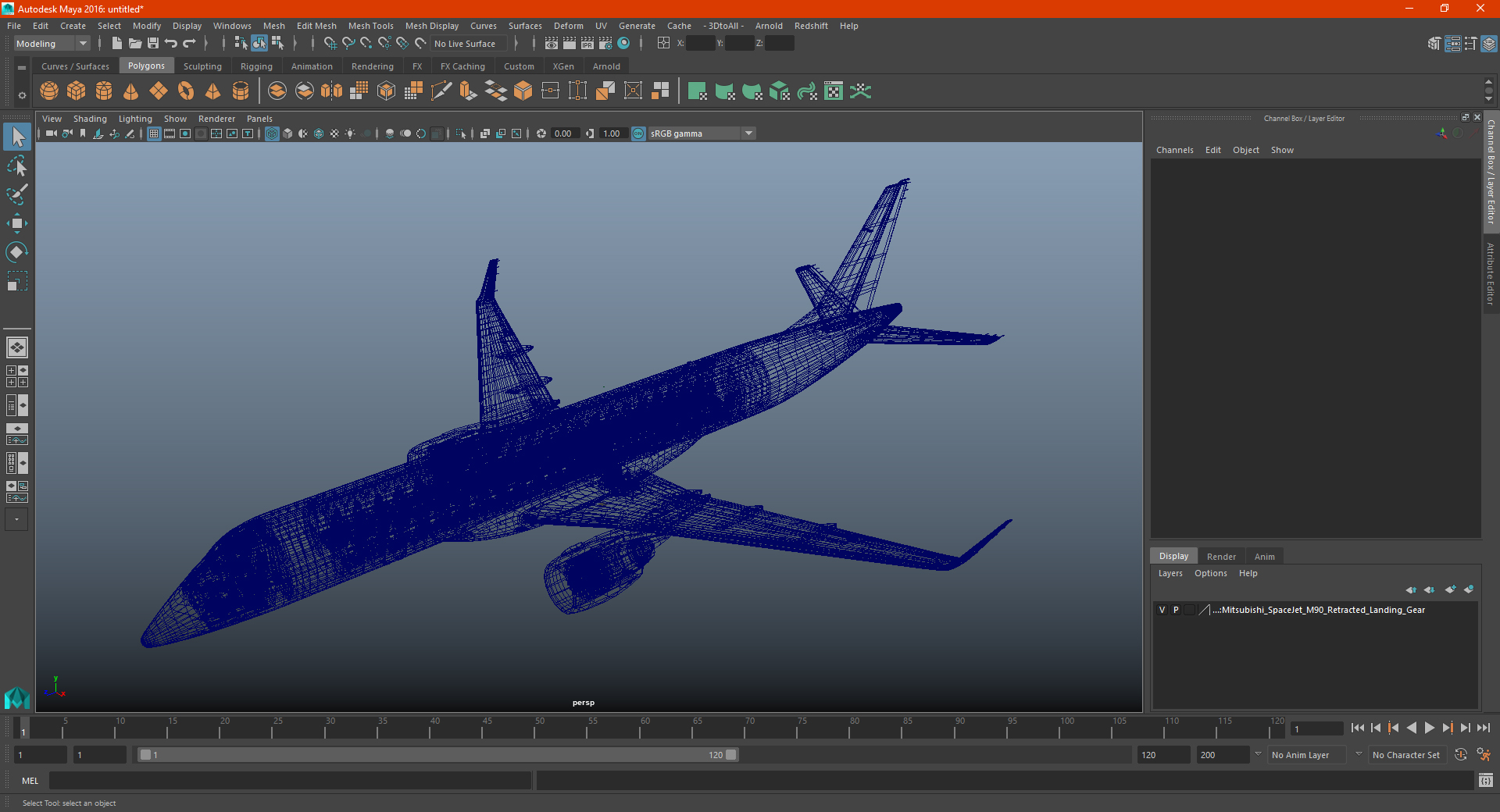
Task: Click the New Scene file icon
Action: [x=116, y=44]
